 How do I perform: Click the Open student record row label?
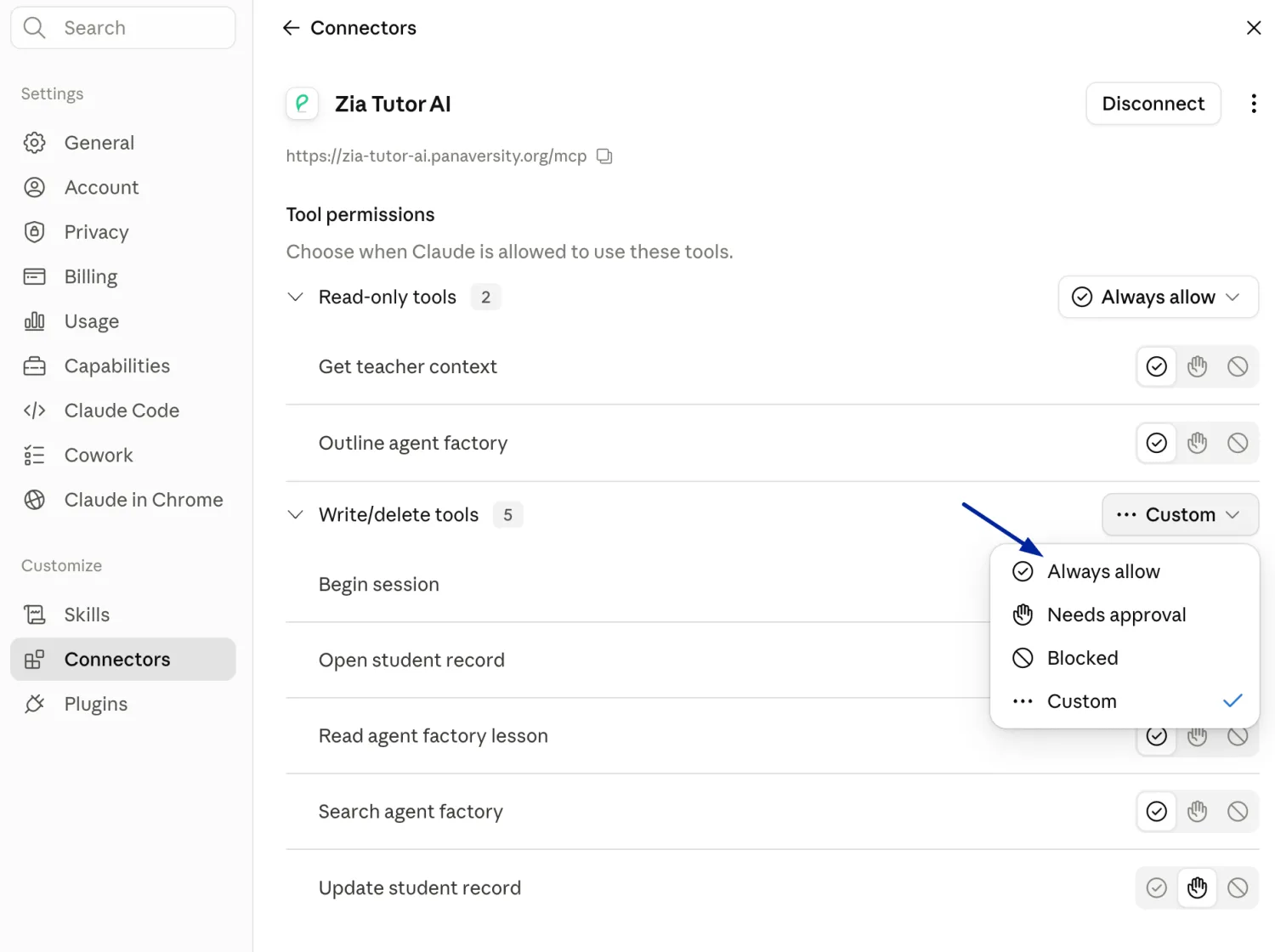pyautogui.click(x=411, y=660)
